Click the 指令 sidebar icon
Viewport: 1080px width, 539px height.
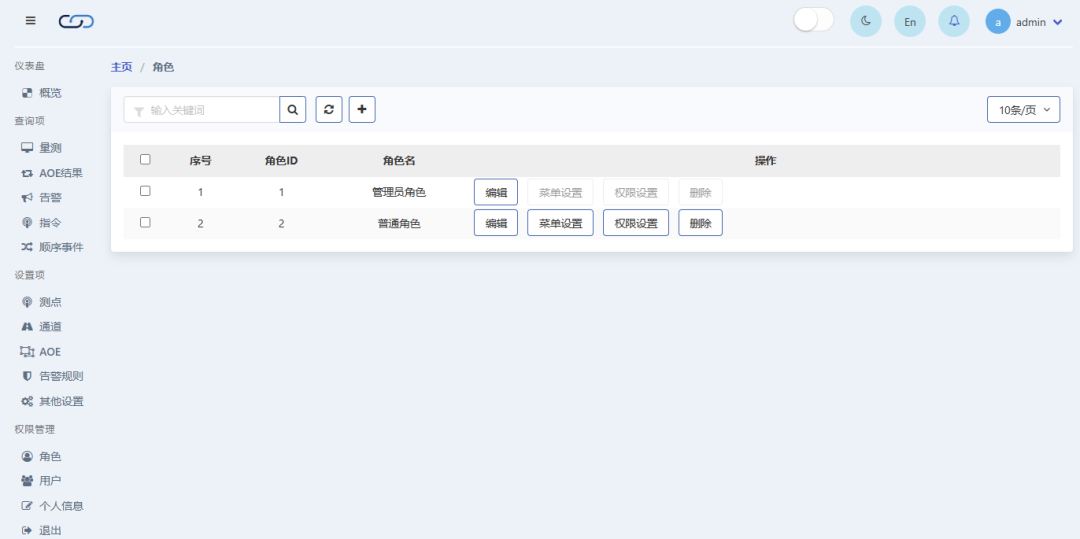[x=27, y=222]
